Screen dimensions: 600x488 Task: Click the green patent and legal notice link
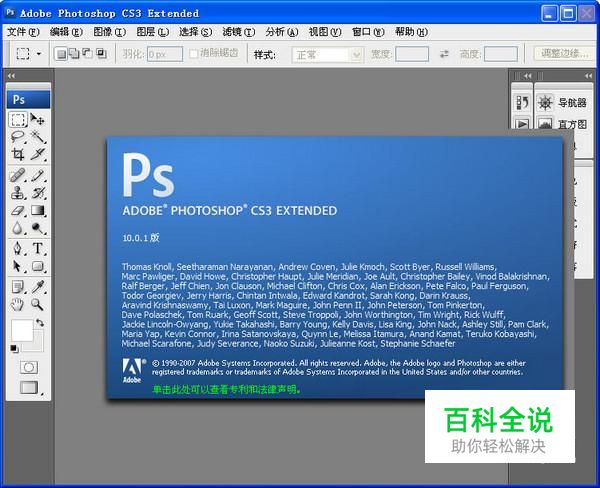pos(227,390)
